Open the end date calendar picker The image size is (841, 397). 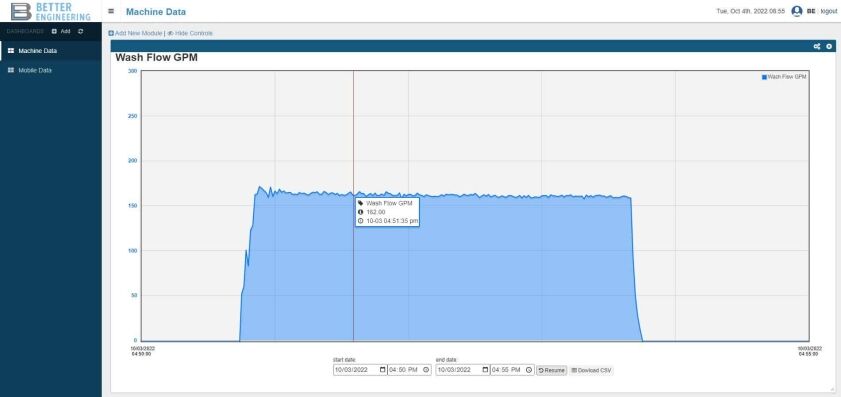pos(485,370)
